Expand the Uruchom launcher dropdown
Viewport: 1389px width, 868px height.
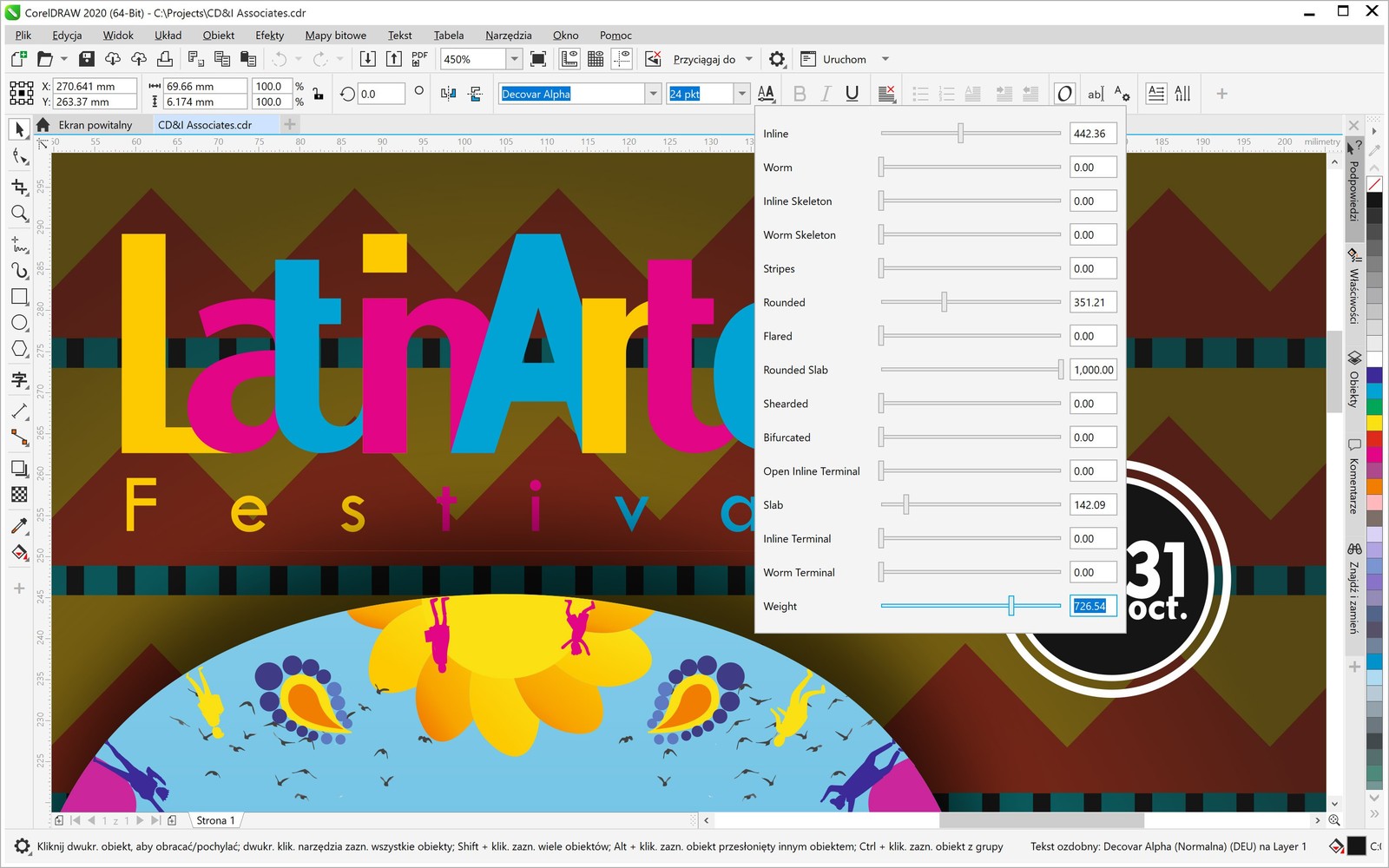tap(885, 59)
